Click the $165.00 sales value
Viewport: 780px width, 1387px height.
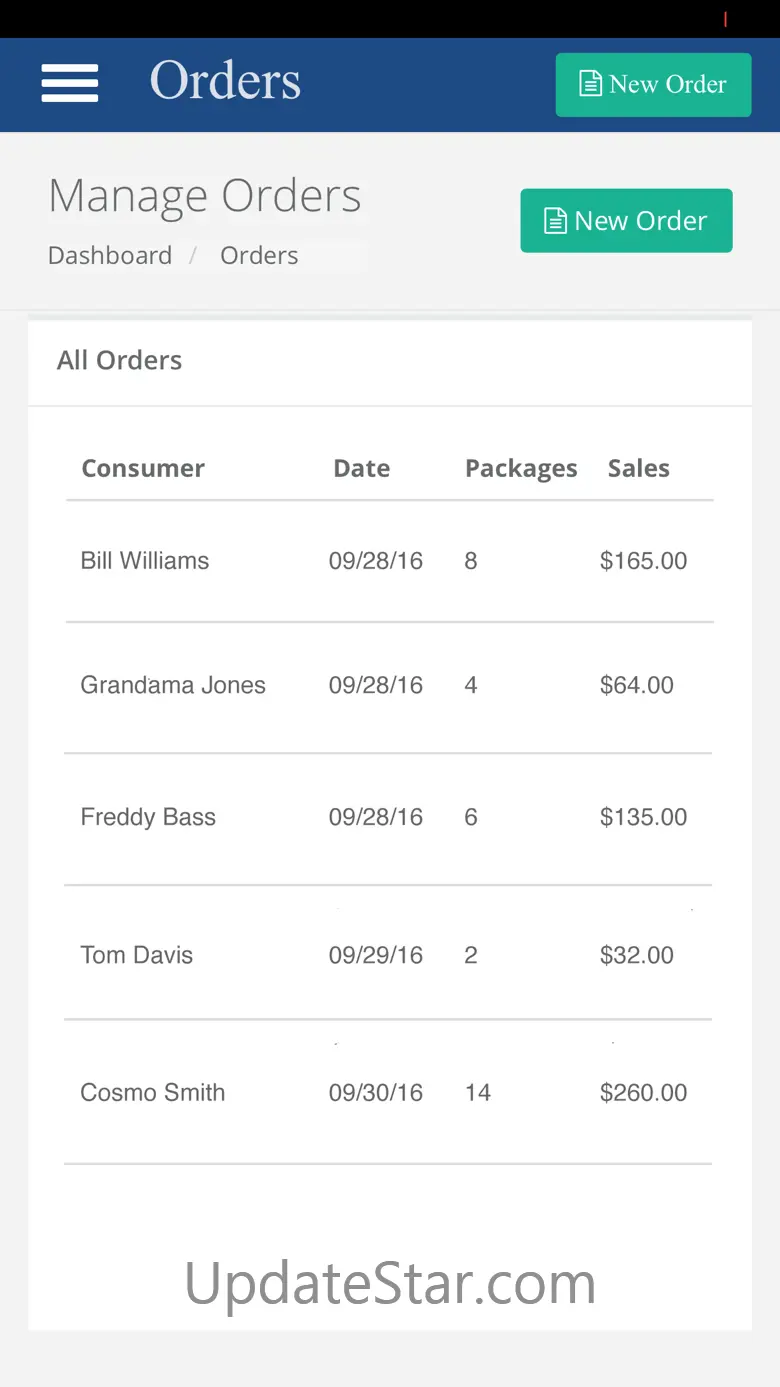[643, 561]
